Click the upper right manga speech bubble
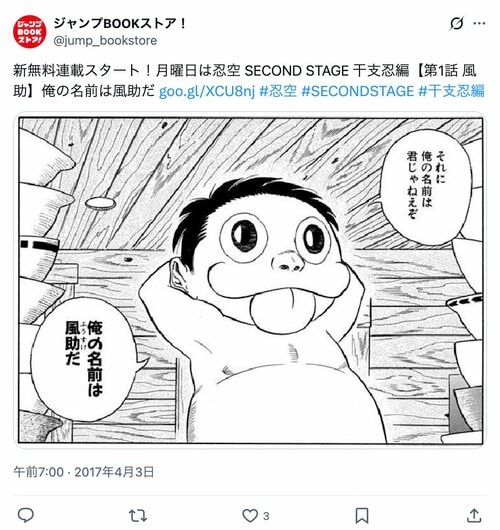Image resolution: width=500 pixels, height=530 pixels. tap(425, 185)
